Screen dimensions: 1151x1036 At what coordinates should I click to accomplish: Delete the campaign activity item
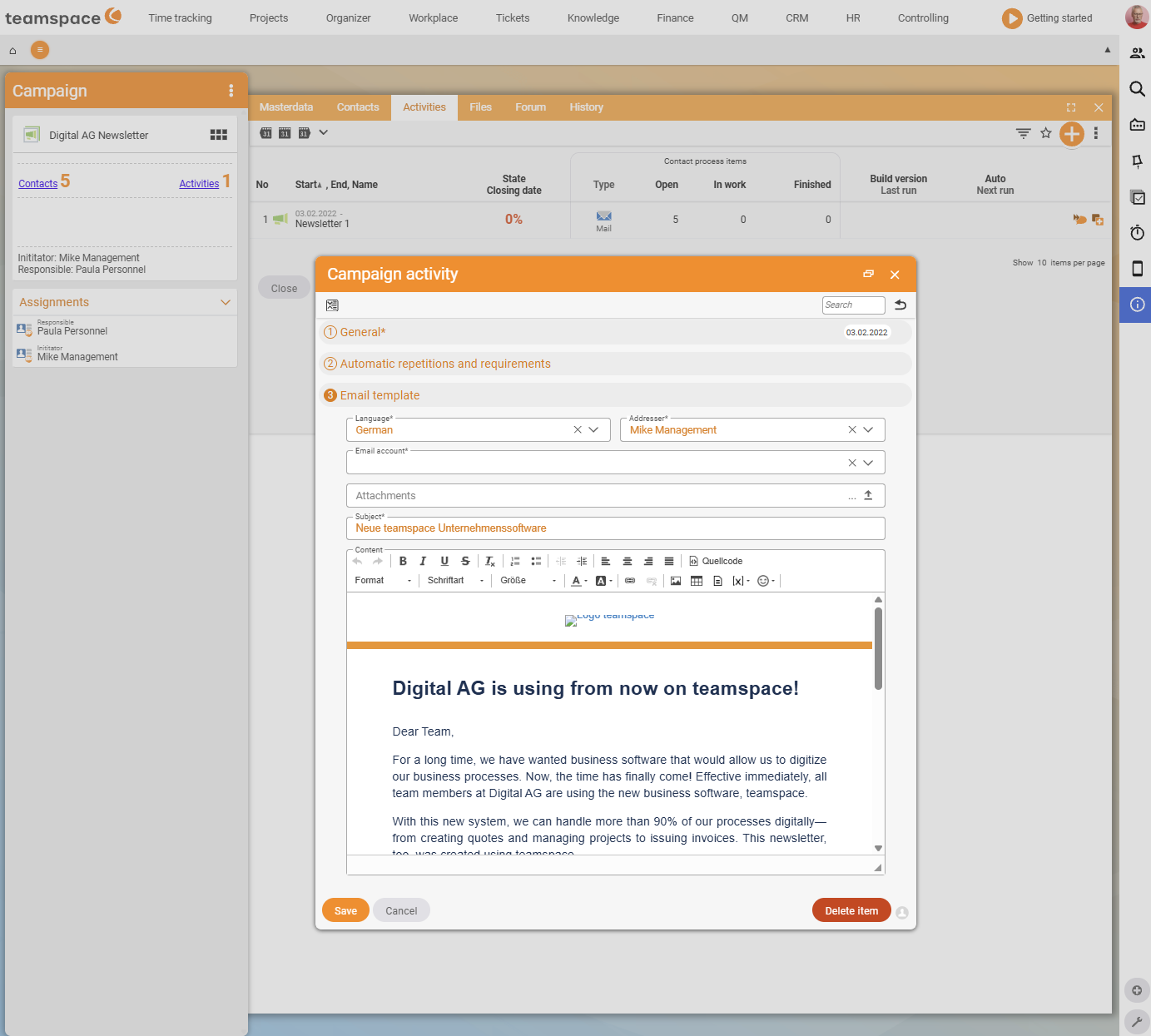click(851, 910)
